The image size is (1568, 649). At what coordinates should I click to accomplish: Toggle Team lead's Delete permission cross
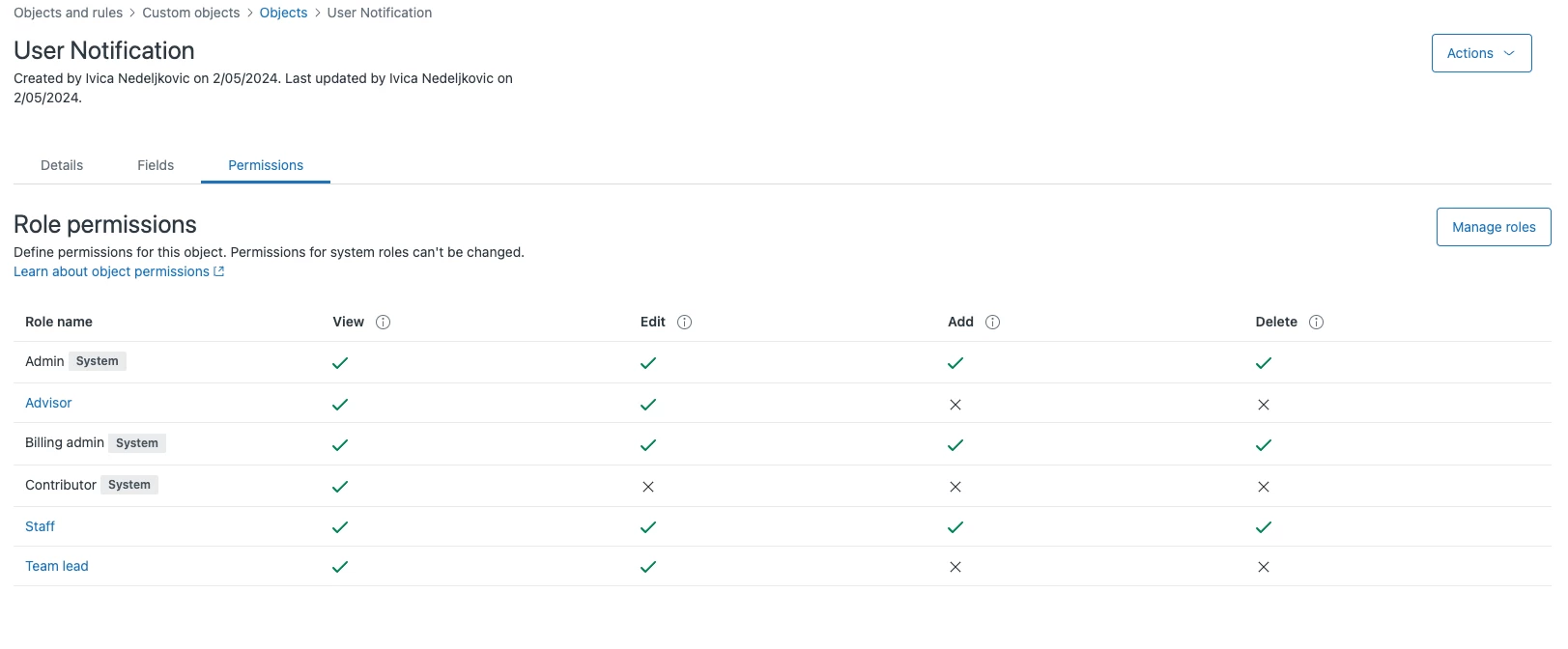pyautogui.click(x=1264, y=567)
